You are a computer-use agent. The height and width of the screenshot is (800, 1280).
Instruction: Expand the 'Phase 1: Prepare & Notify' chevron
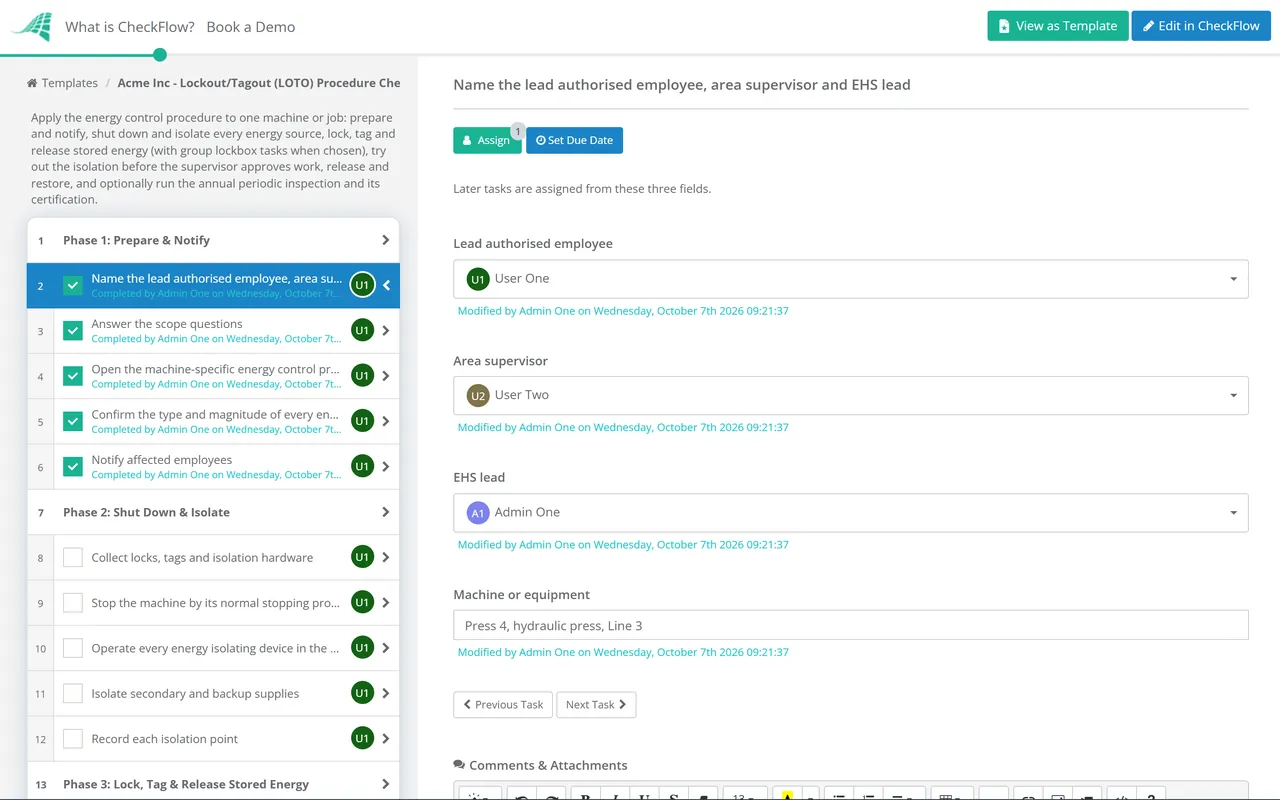point(386,240)
